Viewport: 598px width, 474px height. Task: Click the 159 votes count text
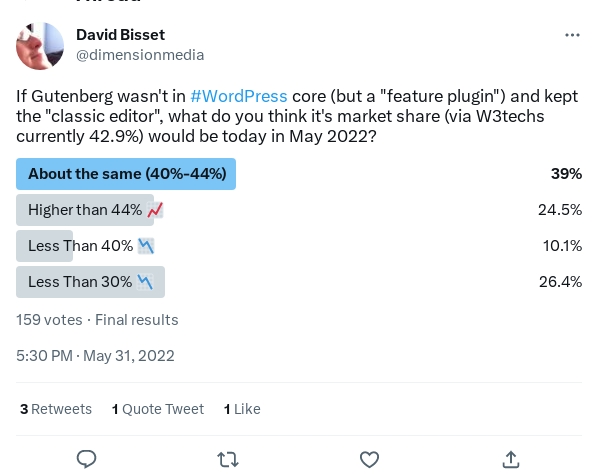click(x=49, y=320)
